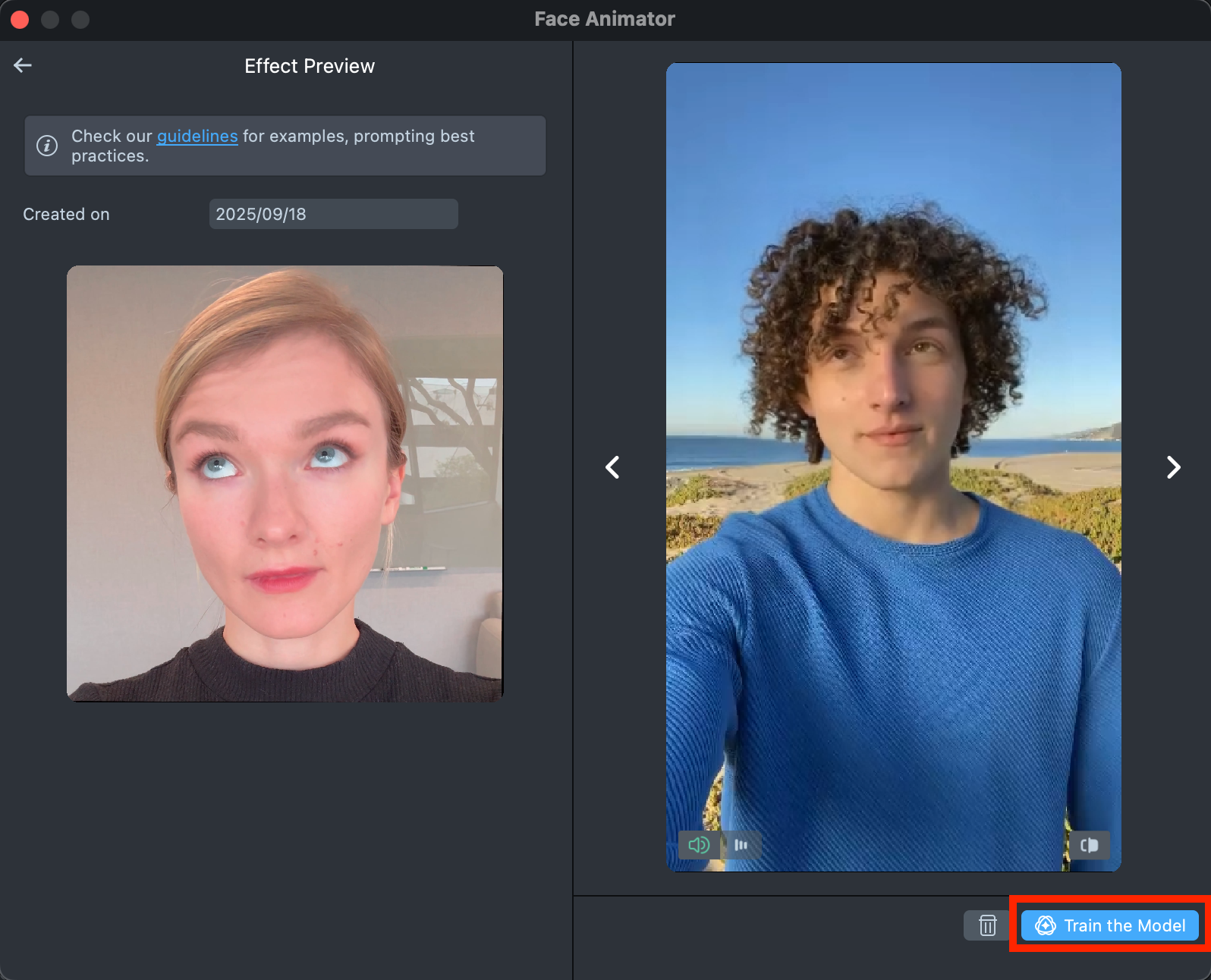Viewport: 1211px width, 980px height.
Task: Toggle the before/after compare icon
Action: tap(1089, 845)
